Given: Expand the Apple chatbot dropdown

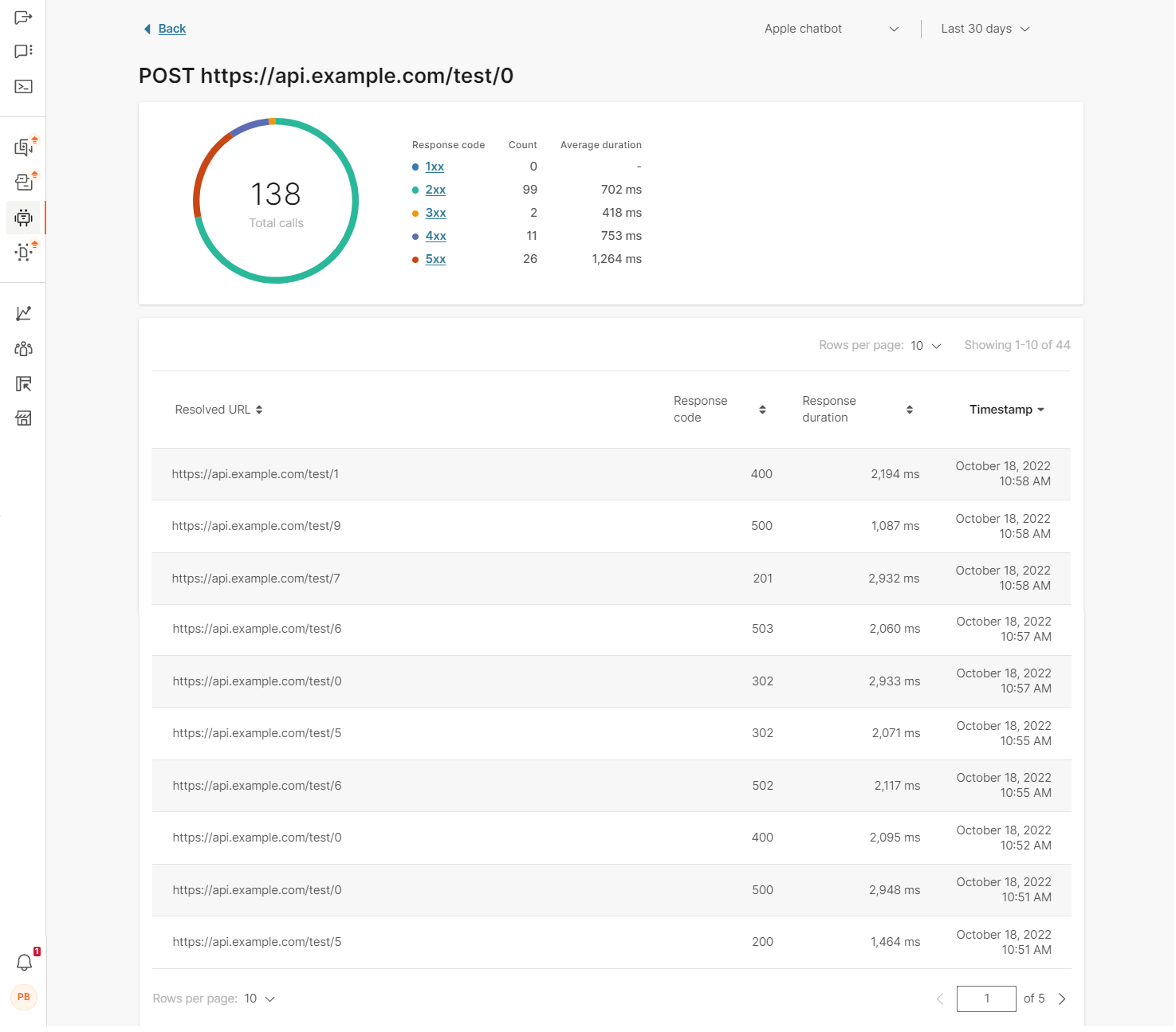Looking at the screenshot, I should (831, 29).
